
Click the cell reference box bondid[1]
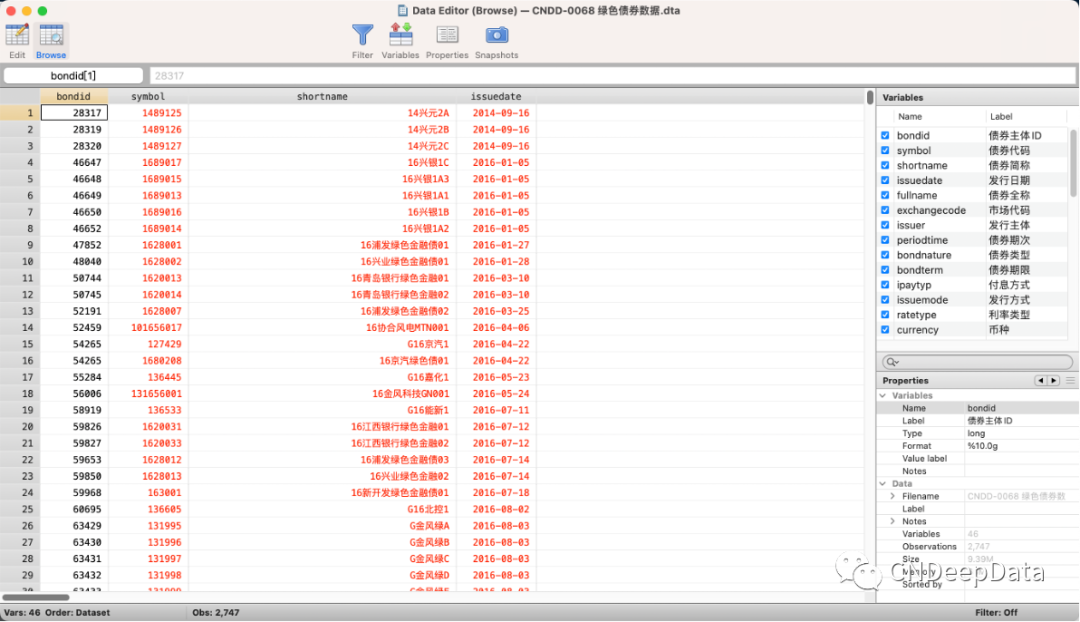[74, 76]
